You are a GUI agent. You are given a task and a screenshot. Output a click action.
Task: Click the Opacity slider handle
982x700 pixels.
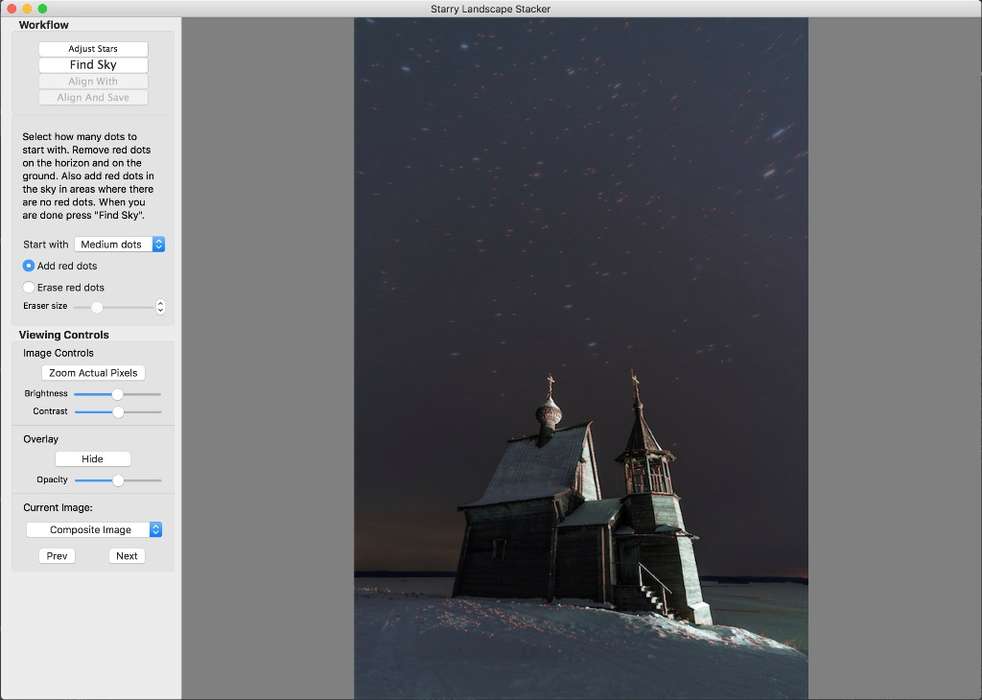tap(118, 480)
